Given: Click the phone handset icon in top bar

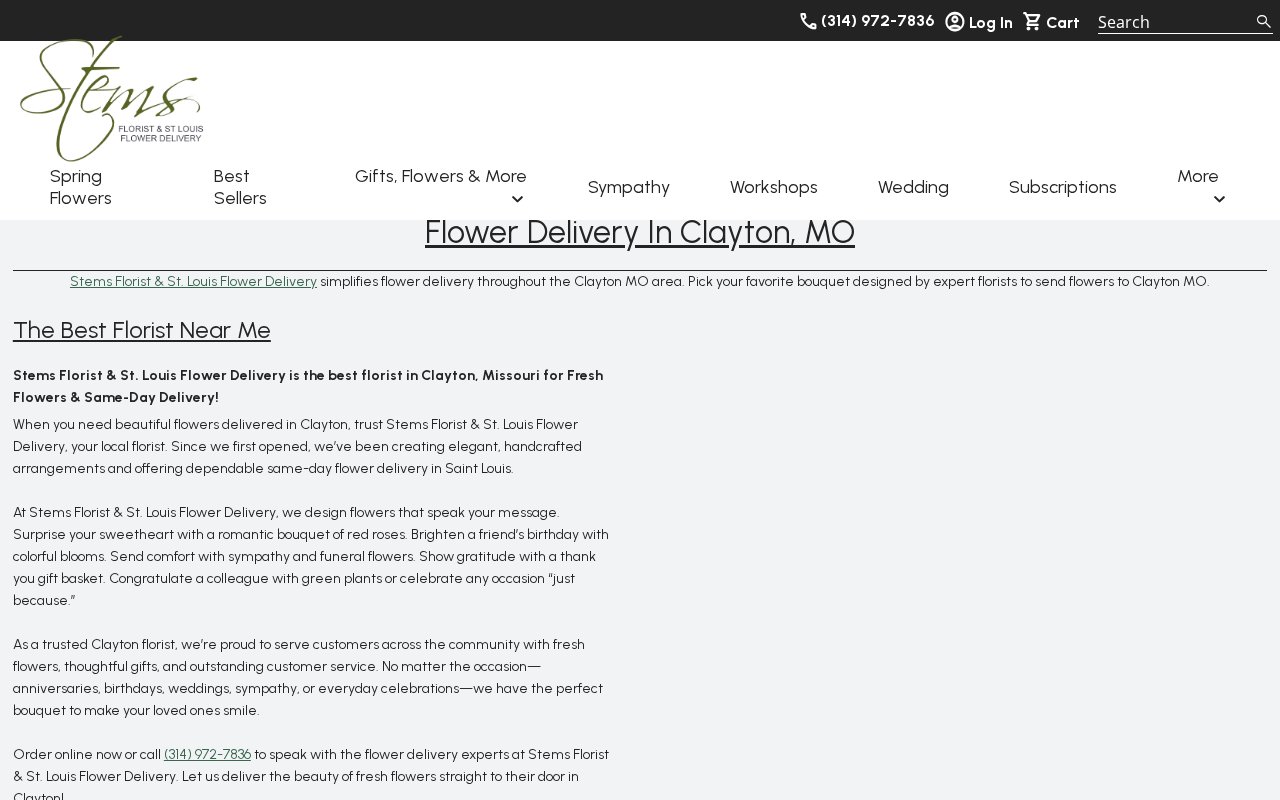Looking at the screenshot, I should 808,21.
